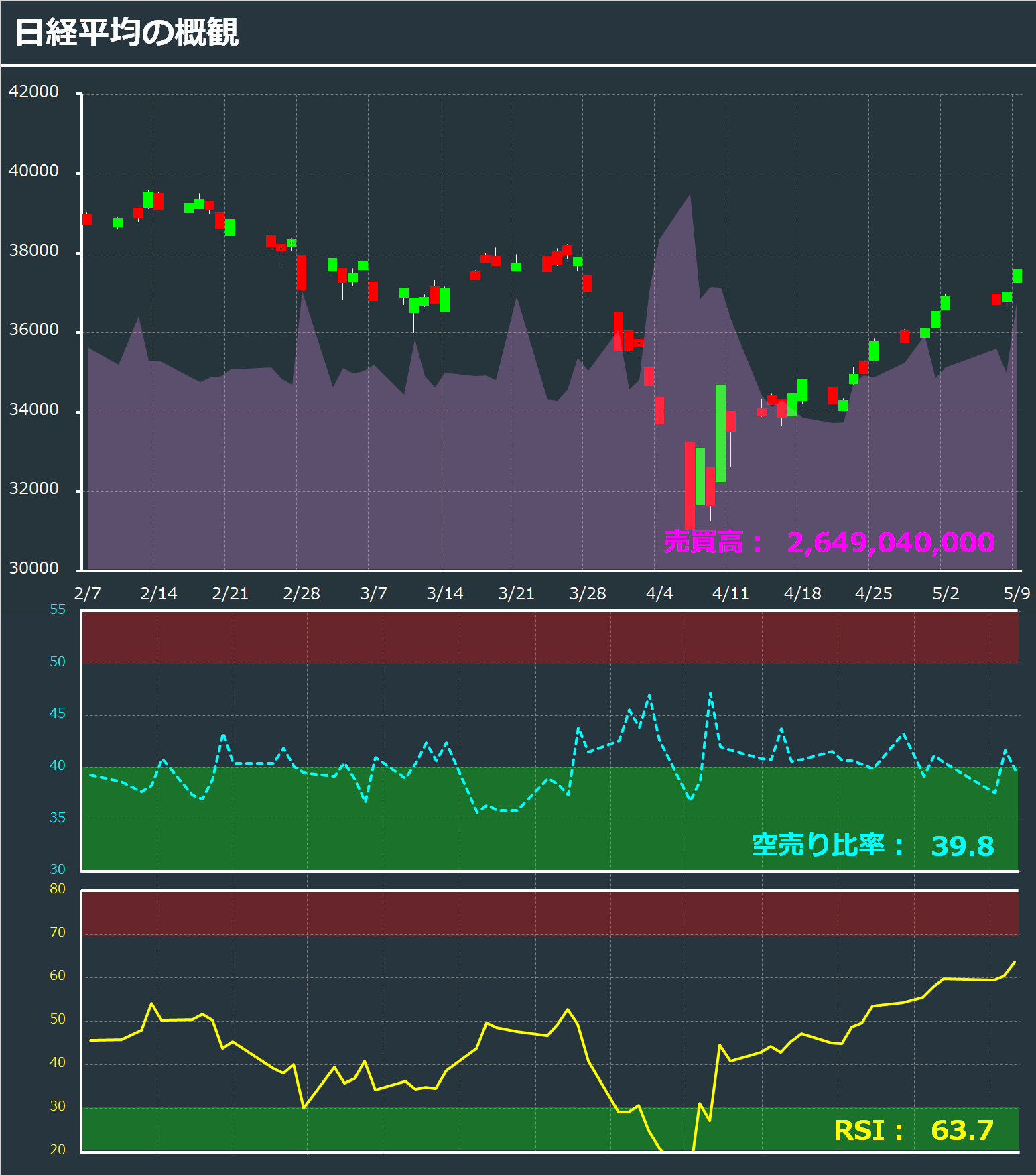Click the 4/11 date label

[730, 593]
